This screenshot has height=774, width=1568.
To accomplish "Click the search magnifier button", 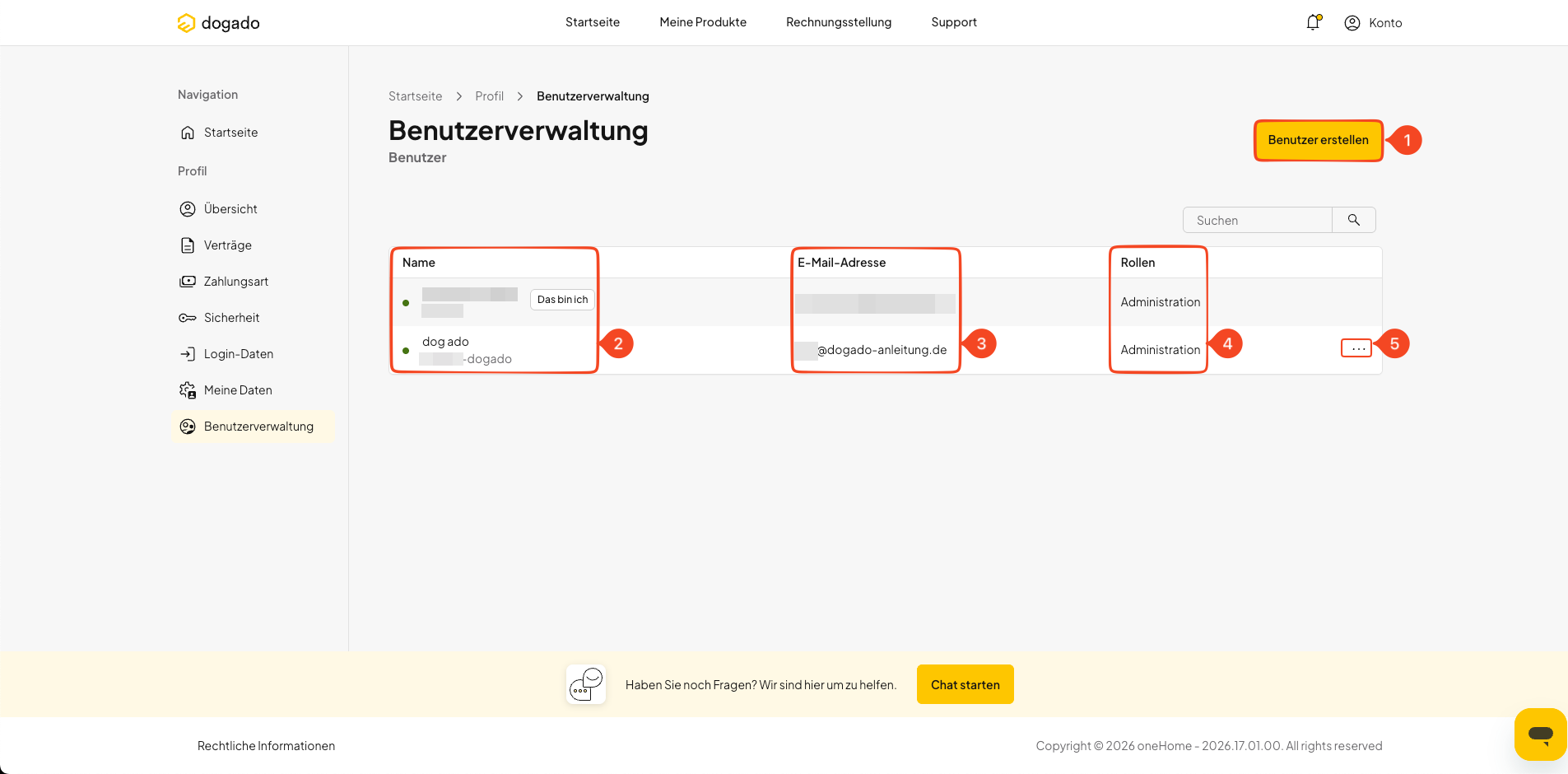I will pos(1354,220).
